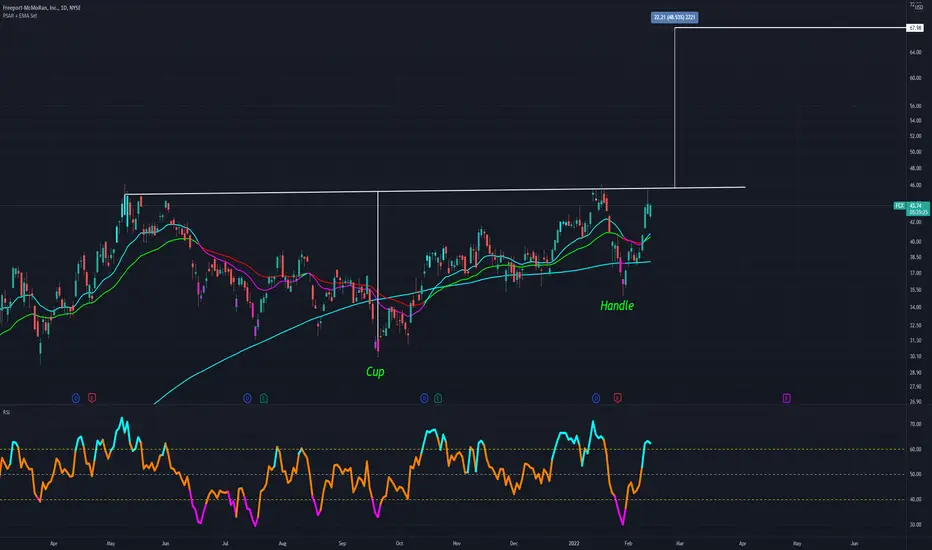Click the 30.00 RSI axis label
The height and width of the screenshot is (550, 932).
pos(915,525)
